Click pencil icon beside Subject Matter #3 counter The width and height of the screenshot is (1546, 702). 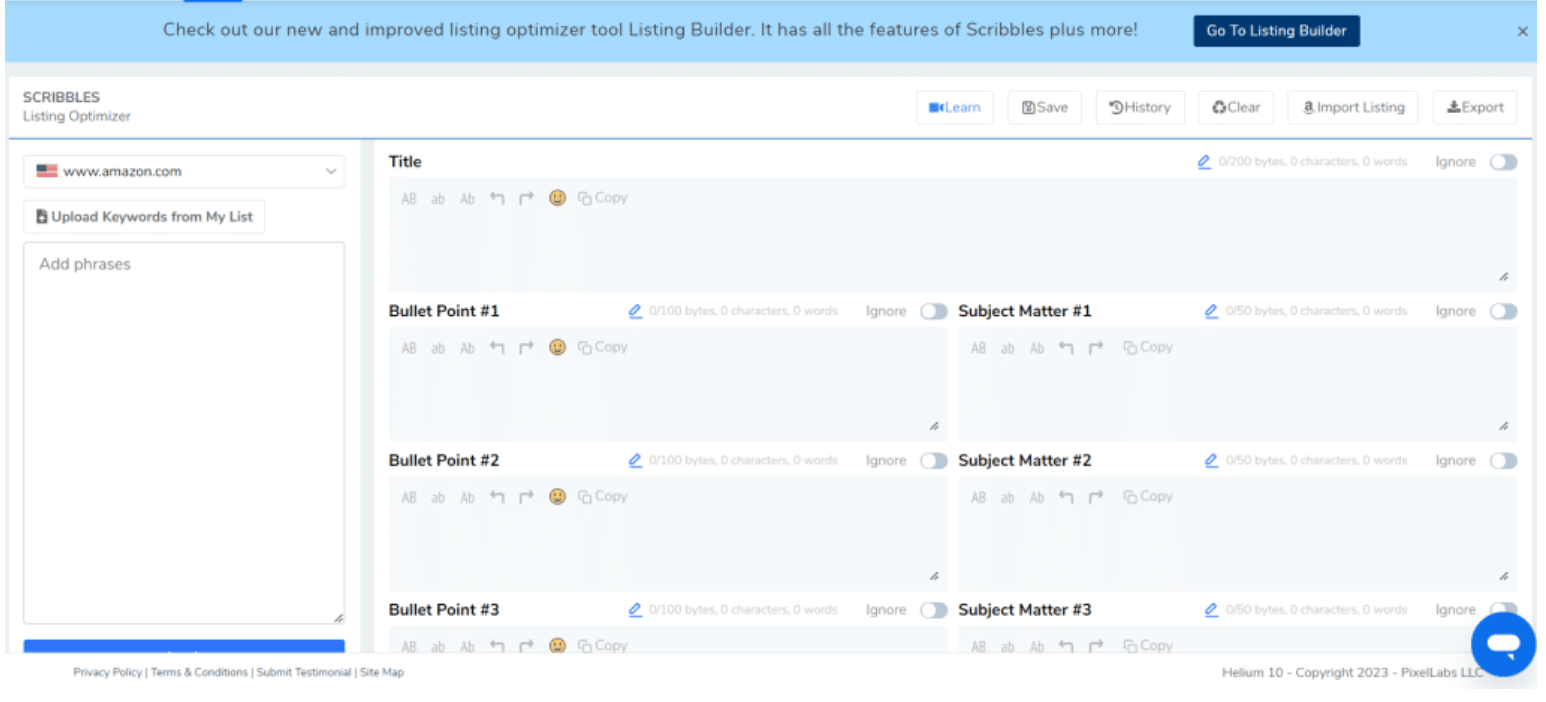[x=1211, y=609]
